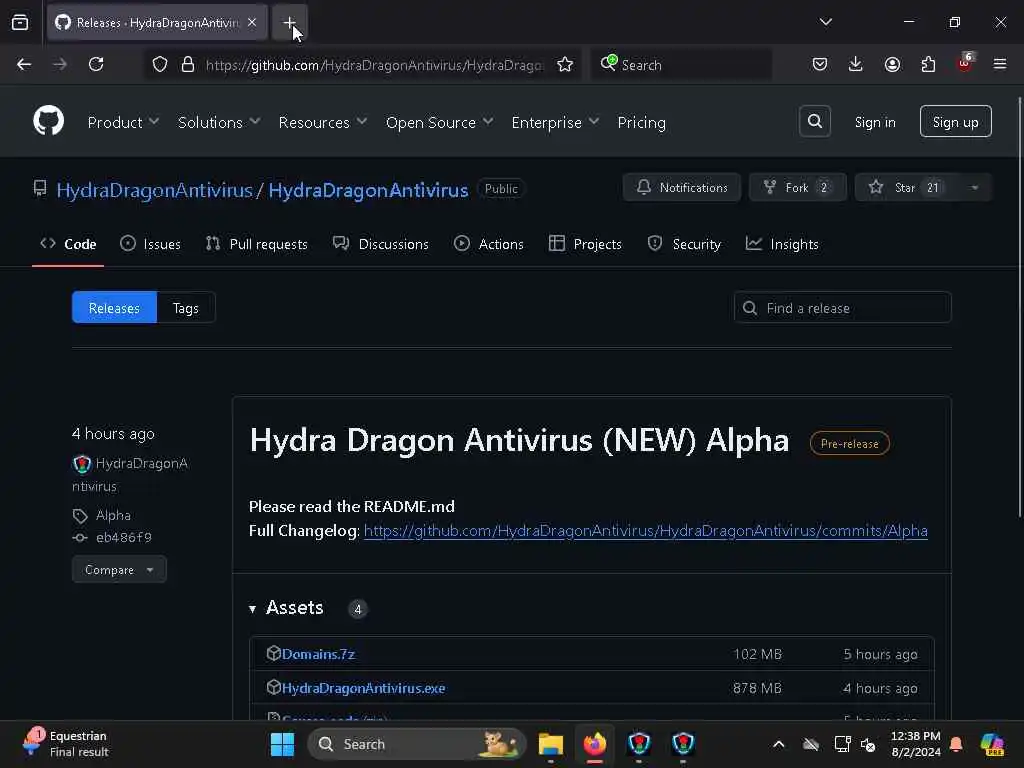The image size is (1024, 768).
Task: Switch to the Actions tab
Action: pos(488,244)
